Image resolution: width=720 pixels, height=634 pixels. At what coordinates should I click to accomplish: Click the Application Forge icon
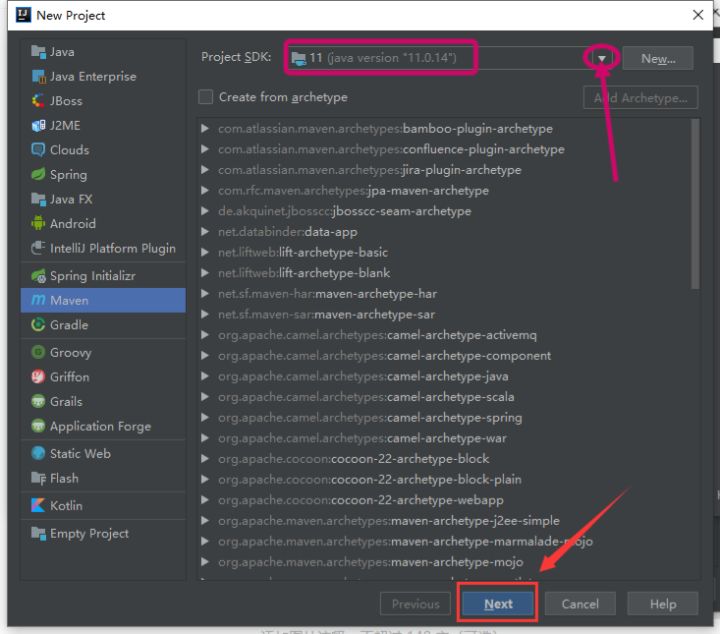(38, 426)
